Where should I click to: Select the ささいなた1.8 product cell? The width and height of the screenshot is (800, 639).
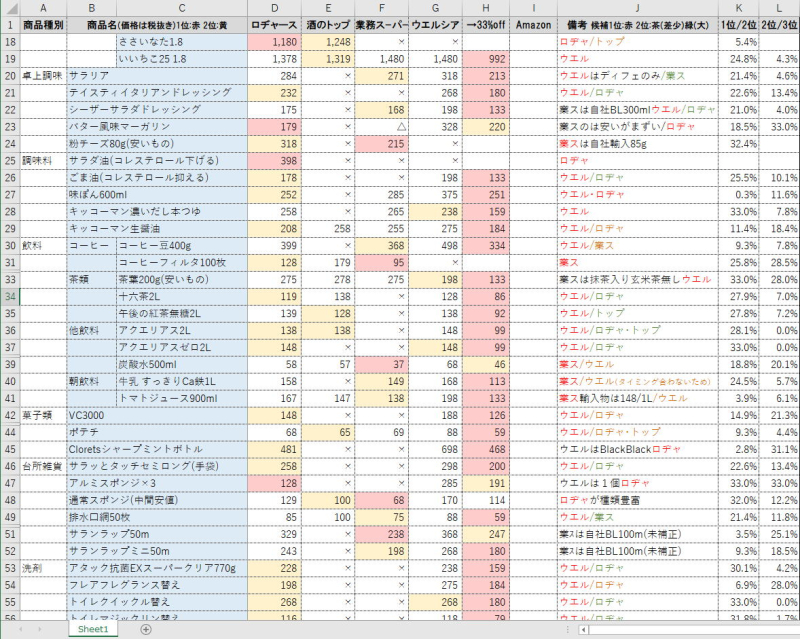[182, 42]
